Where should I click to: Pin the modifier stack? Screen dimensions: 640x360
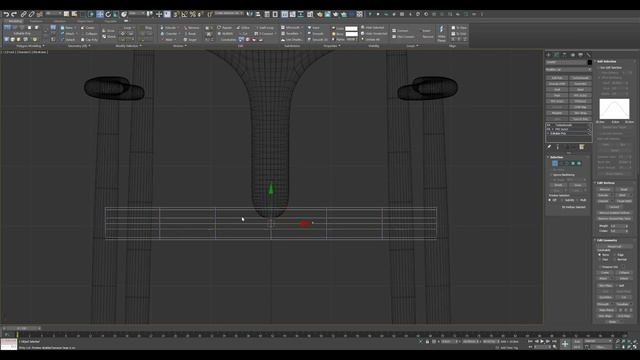click(x=549, y=147)
